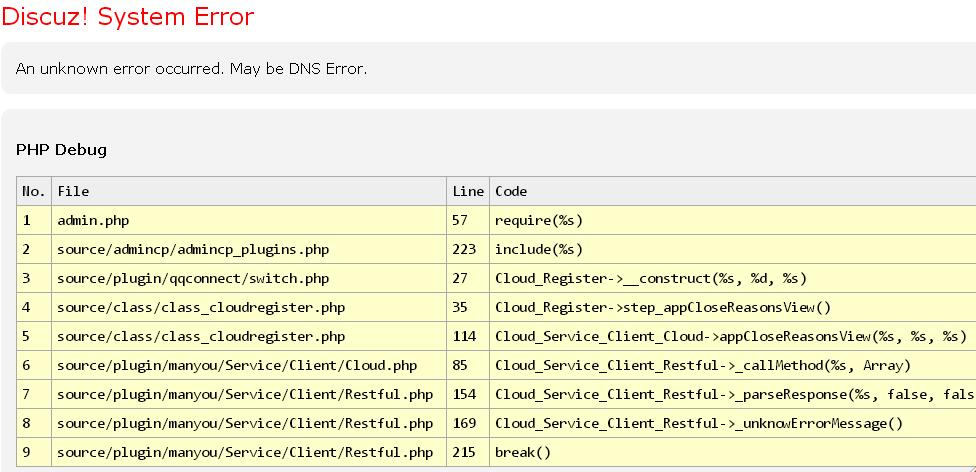Select the 'break()' code cell

[x=733, y=452]
